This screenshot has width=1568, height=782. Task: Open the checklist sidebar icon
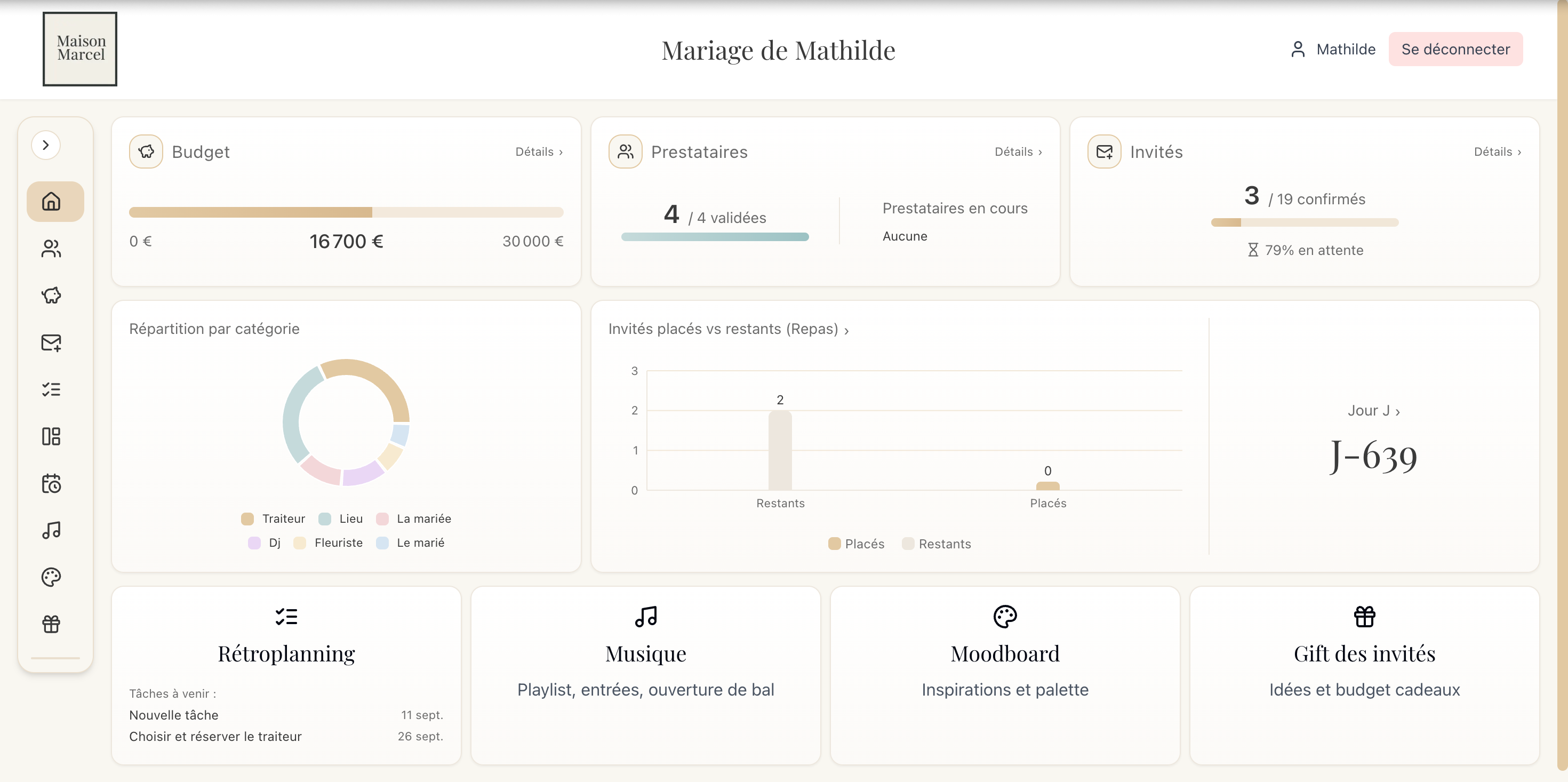click(52, 389)
